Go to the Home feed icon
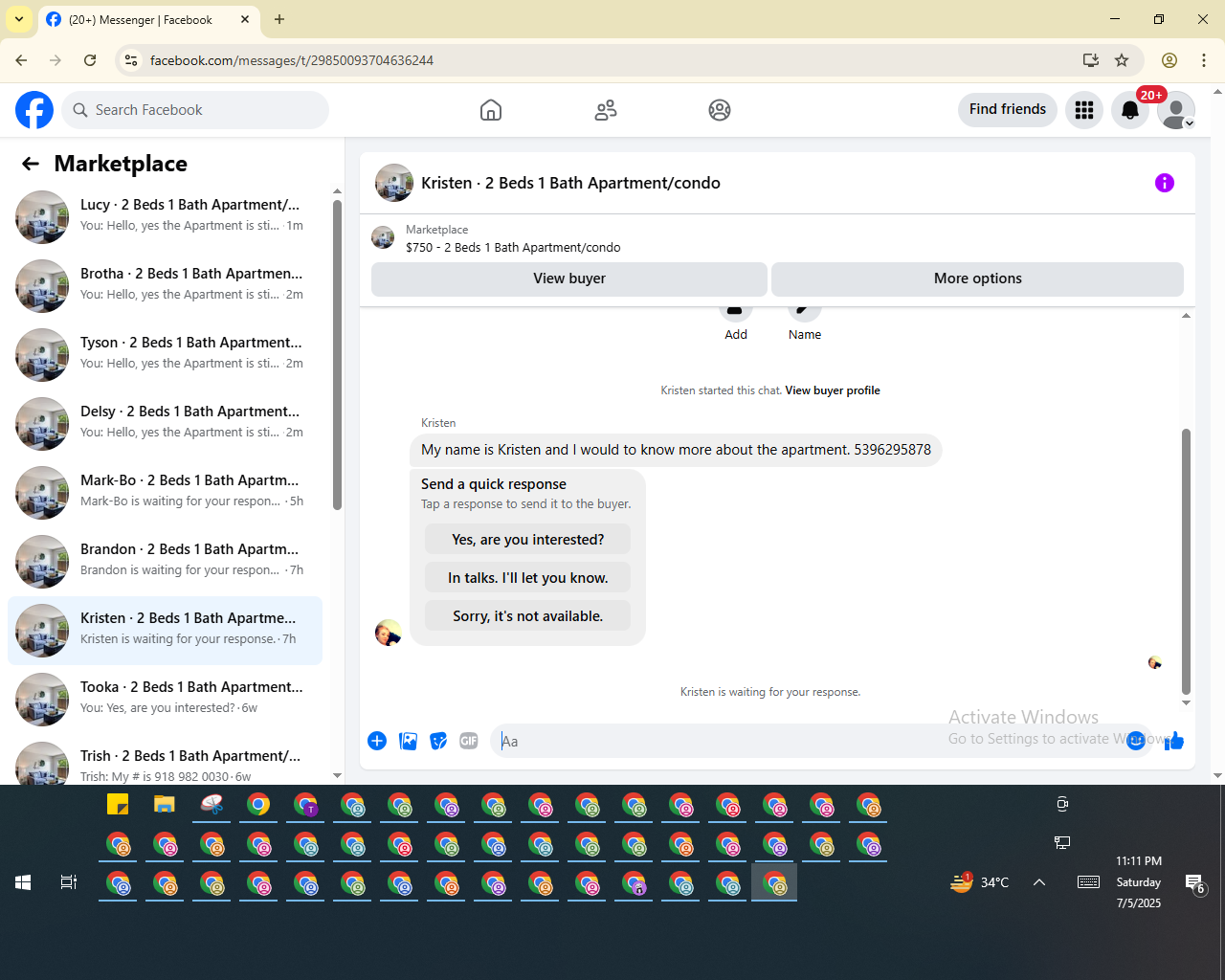 point(491,110)
